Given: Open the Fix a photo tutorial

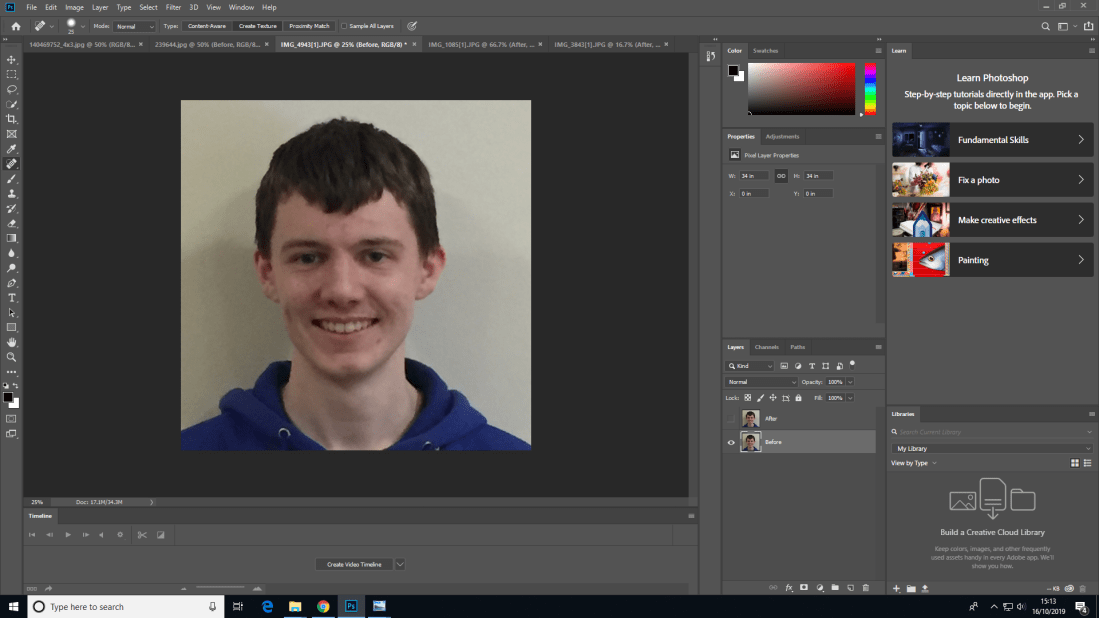Looking at the screenshot, I should pos(990,180).
